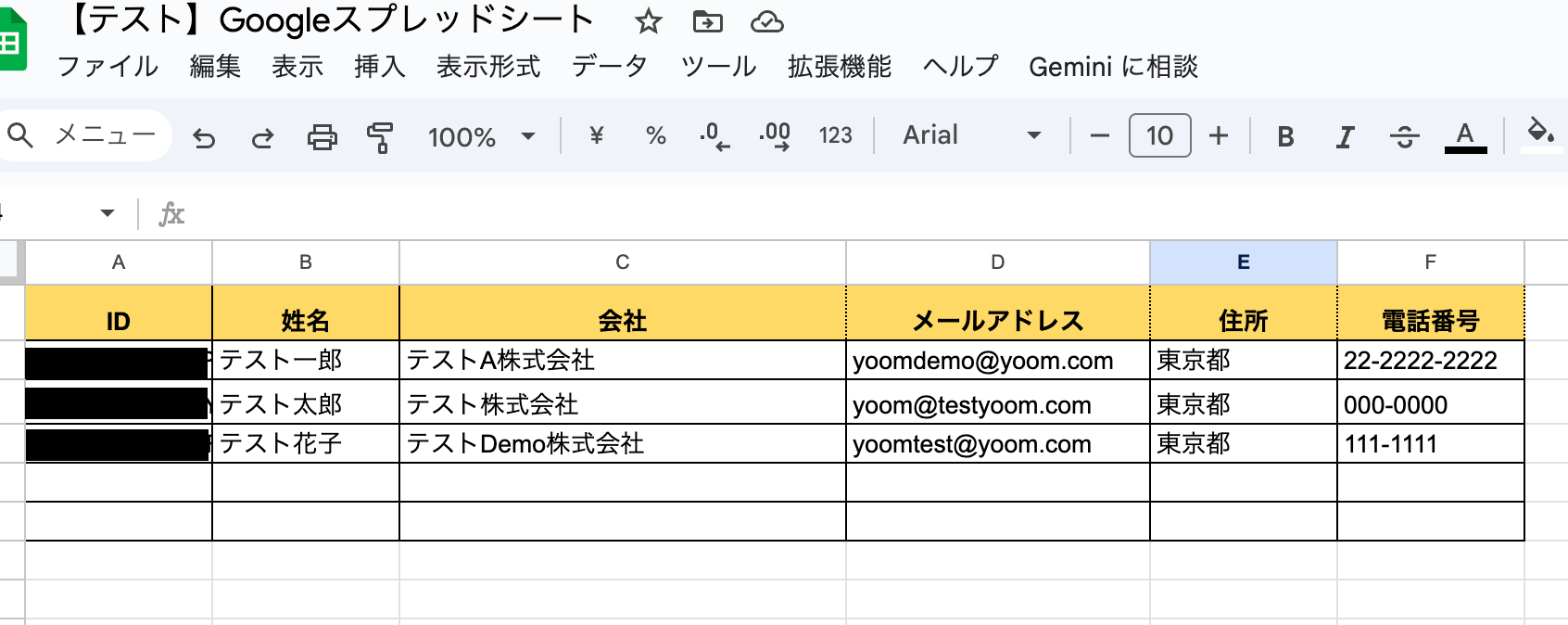The image size is (1568, 625).
Task: Click the menu search magnifier icon
Action: (20, 135)
